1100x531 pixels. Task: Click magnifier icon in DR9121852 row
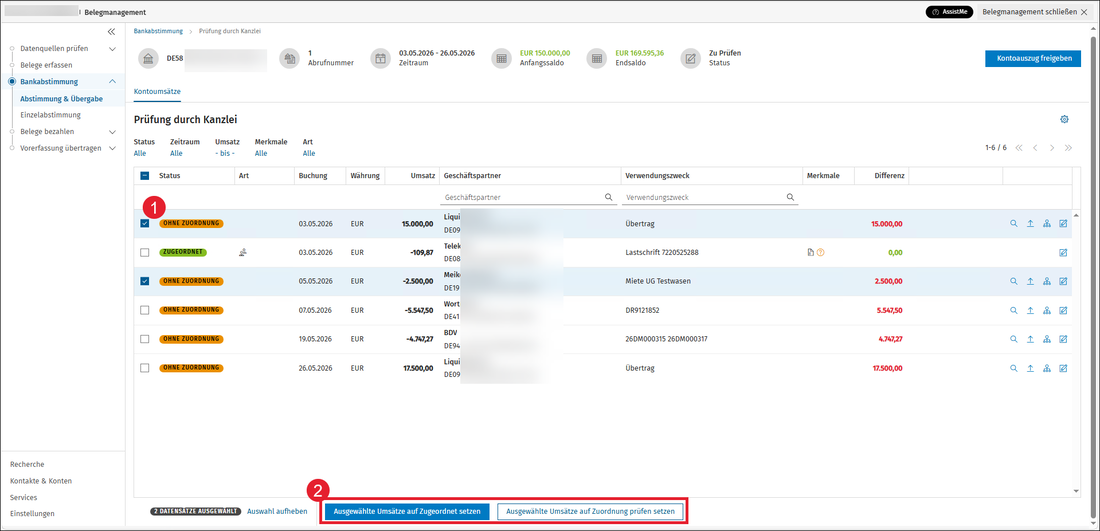pos(1013,310)
